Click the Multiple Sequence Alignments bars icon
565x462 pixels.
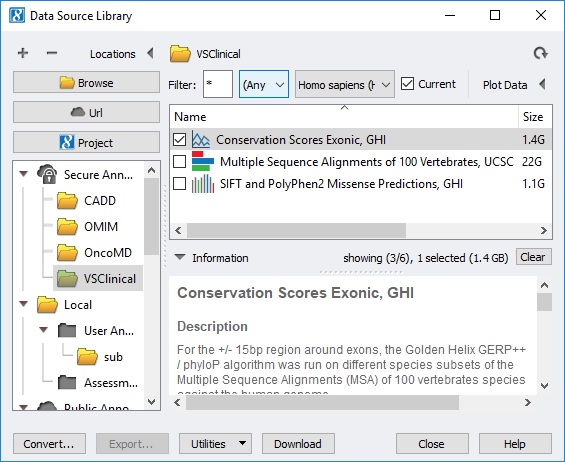[203, 161]
